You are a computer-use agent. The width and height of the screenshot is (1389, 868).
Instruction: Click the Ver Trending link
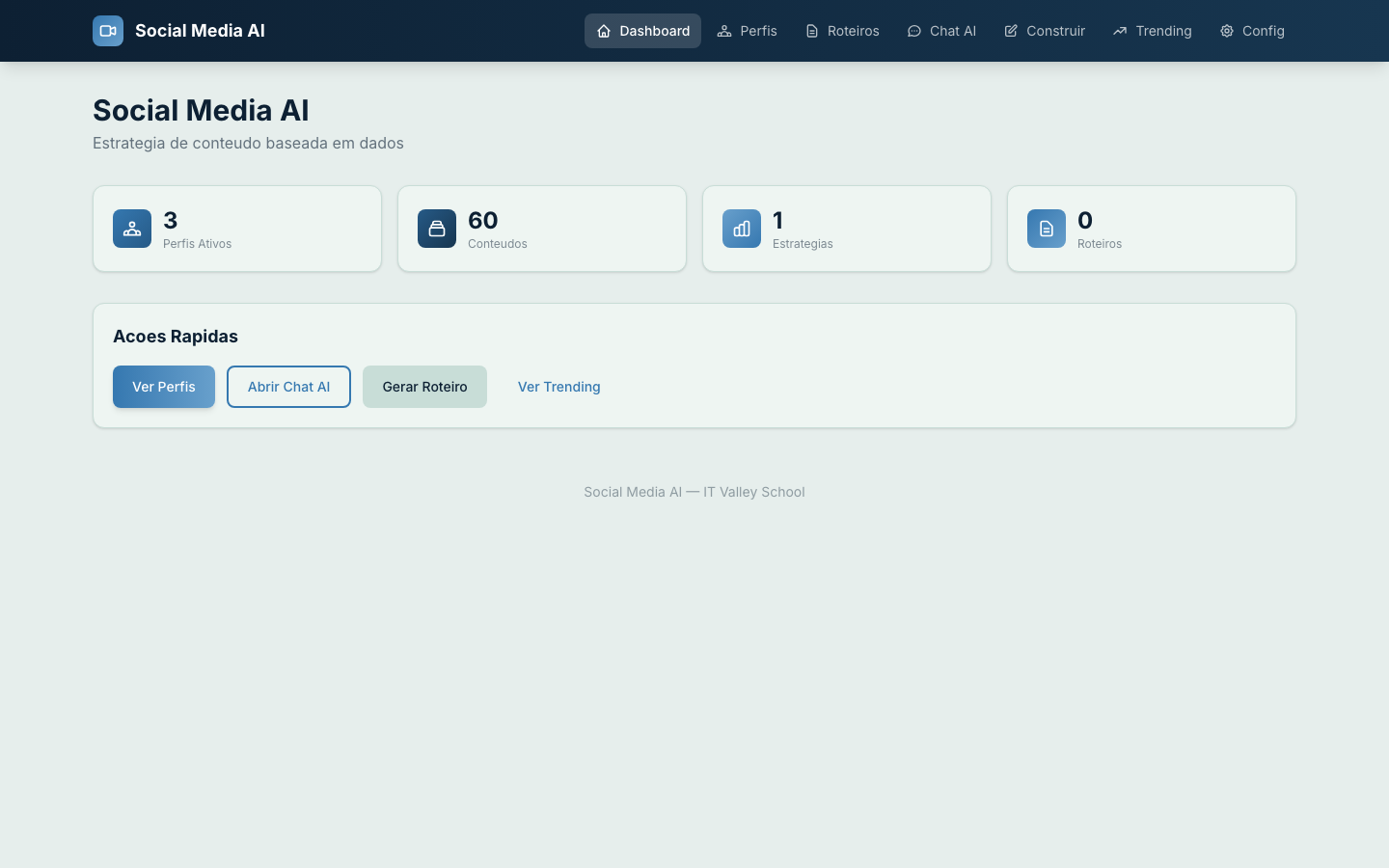tap(559, 387)
